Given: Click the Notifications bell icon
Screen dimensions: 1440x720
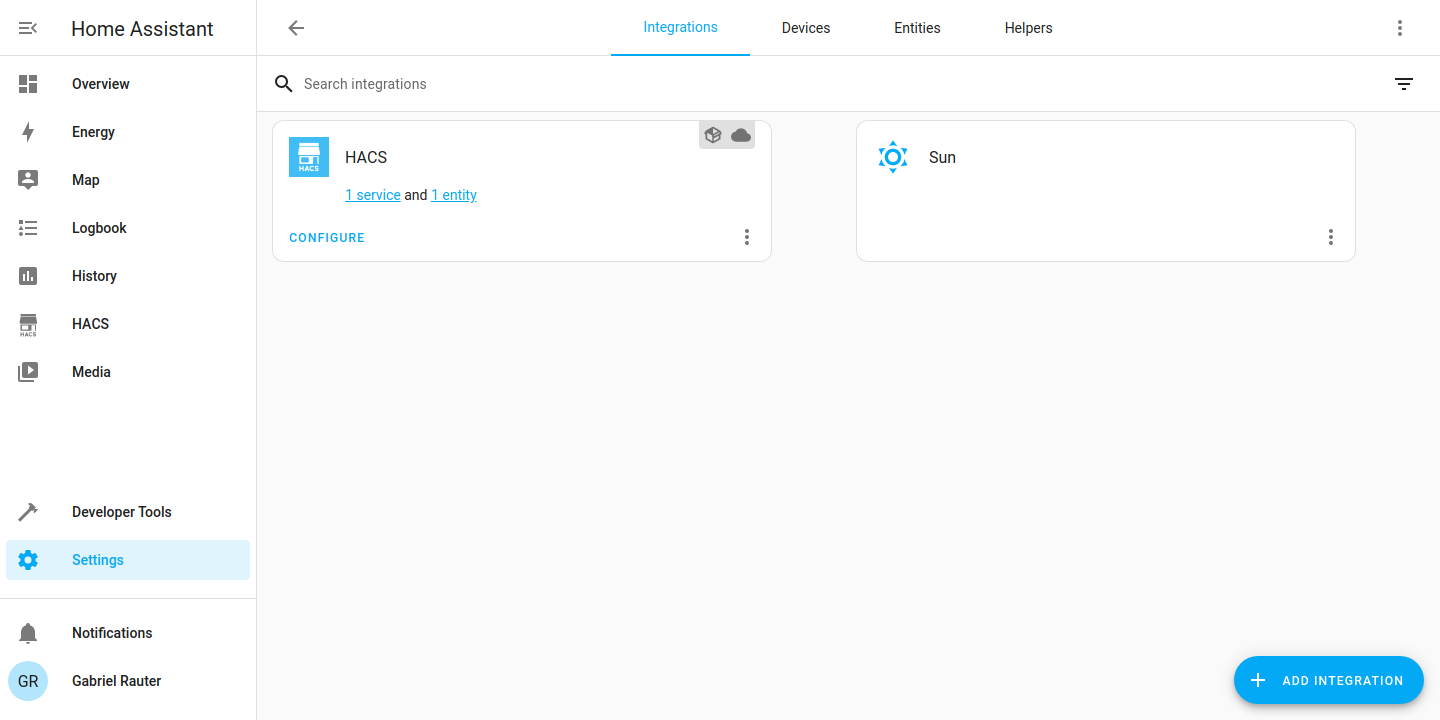Looking at the screenshot, I should 28,633.
